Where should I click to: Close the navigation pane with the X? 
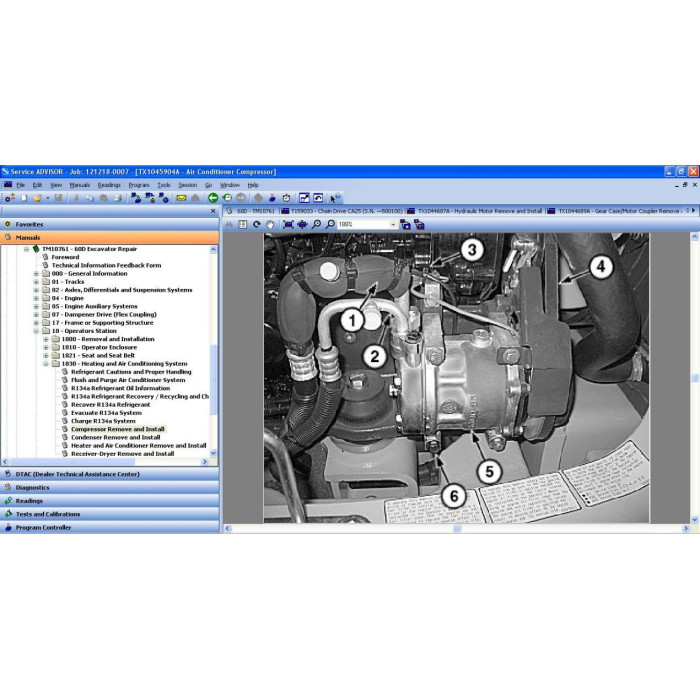[213, 211]
